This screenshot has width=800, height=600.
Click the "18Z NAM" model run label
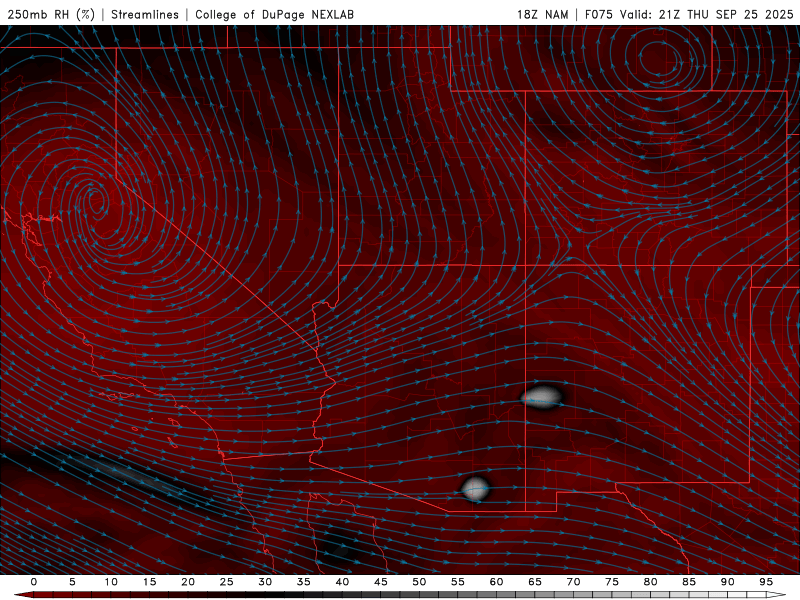click(542, 14)
